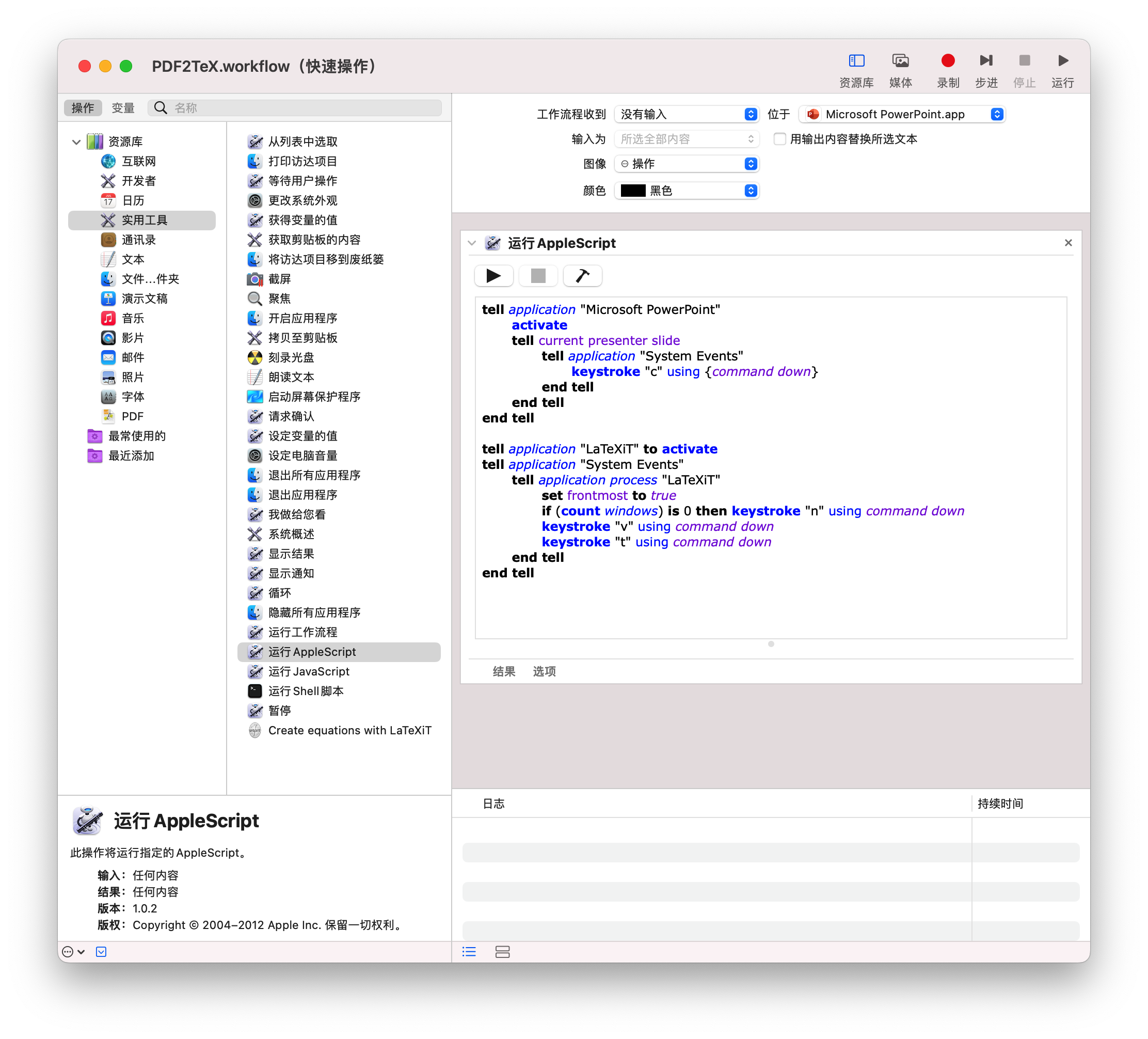Screen dimensions: 1148x1039
Task: Open the 最常使用的 smart folder
Action: pos(142,436)
